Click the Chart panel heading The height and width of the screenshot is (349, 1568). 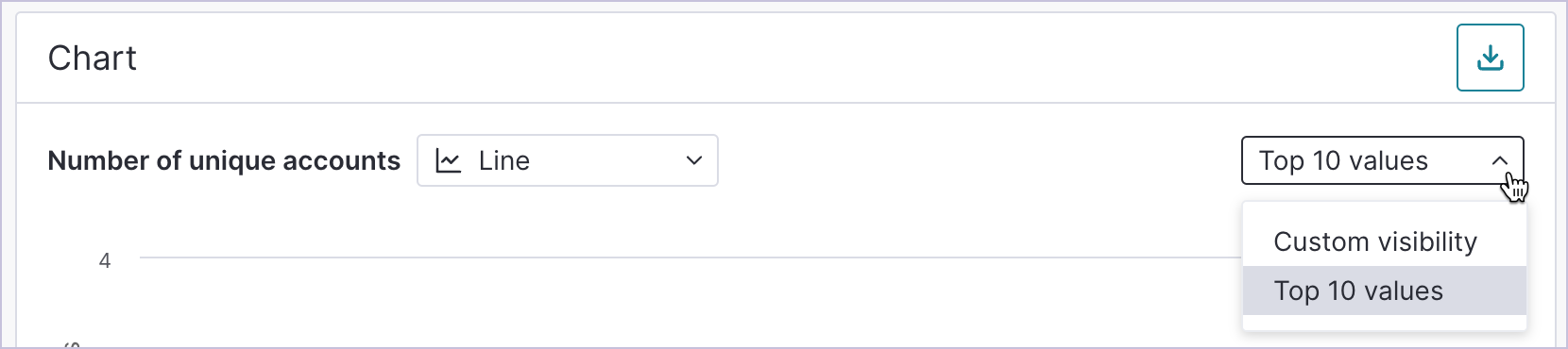coord(93,58)
